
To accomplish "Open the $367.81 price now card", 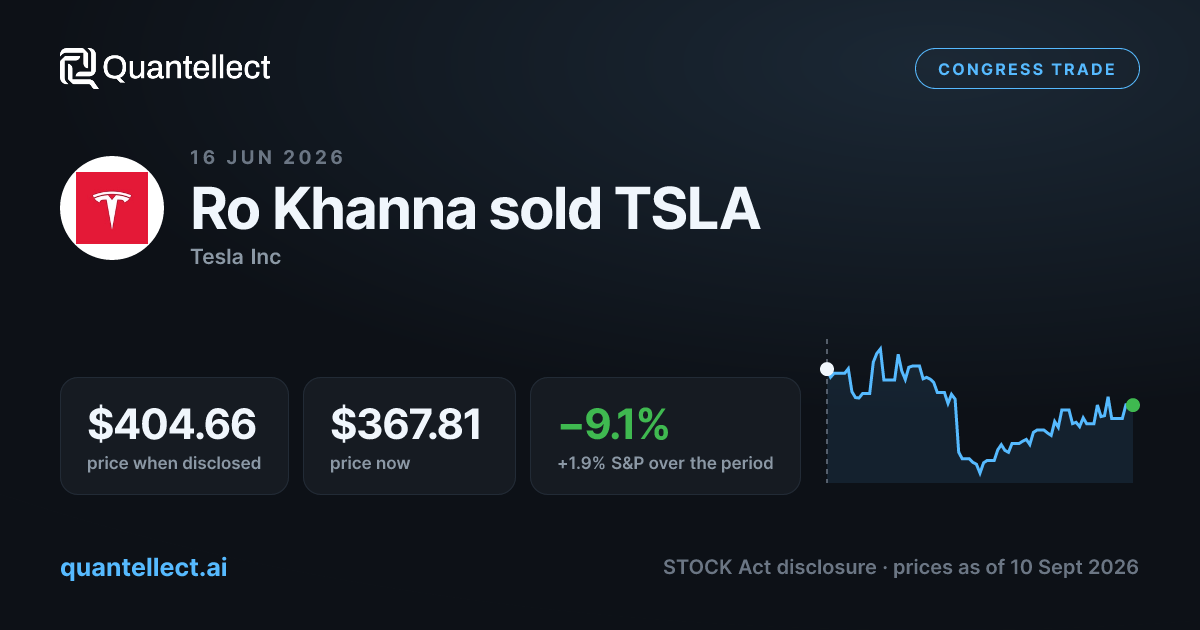I will [409, 436].
